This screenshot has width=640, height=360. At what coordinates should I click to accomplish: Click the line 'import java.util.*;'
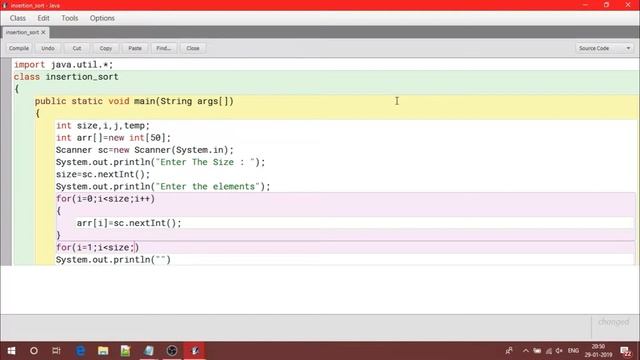click(64, 64)
